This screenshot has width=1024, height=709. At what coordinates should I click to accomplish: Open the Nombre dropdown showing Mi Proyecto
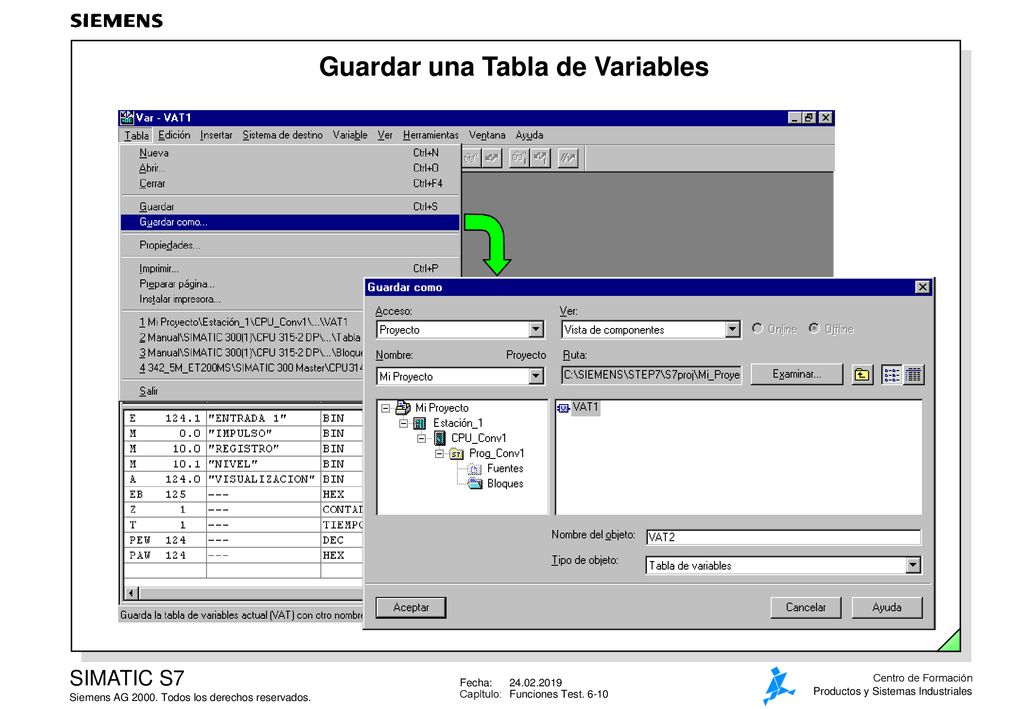pyautogui.click(x=536, y=376)
